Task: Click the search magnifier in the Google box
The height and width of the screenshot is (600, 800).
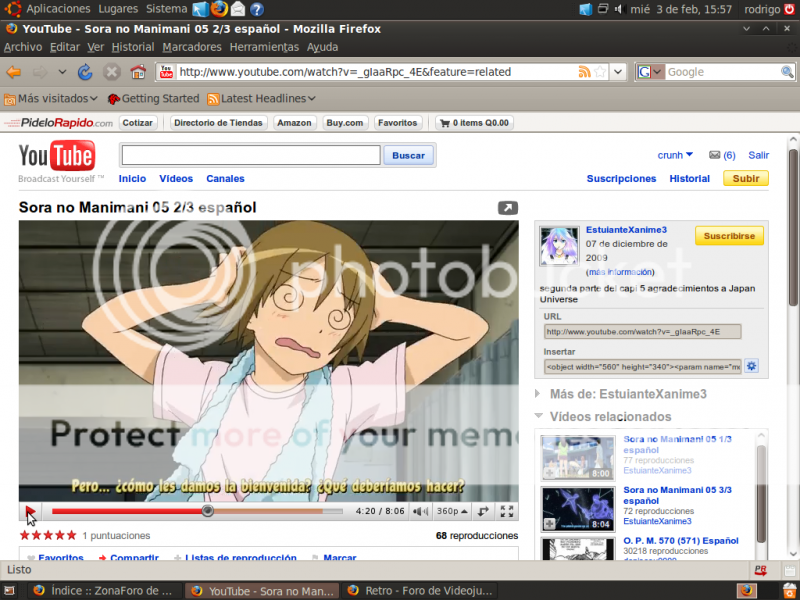Action: tap(787, 72)
